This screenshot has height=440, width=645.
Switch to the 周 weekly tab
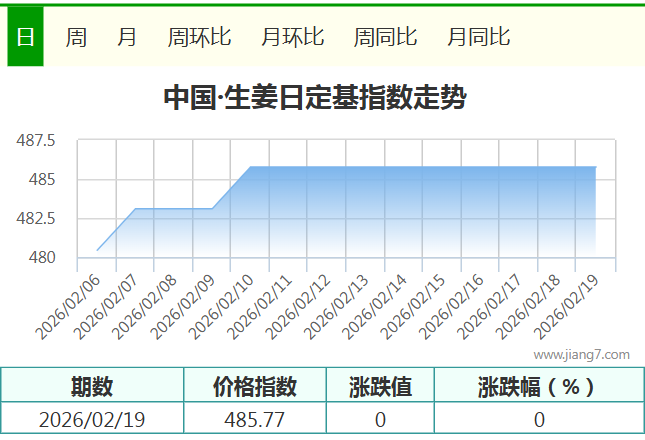(76, 37)
